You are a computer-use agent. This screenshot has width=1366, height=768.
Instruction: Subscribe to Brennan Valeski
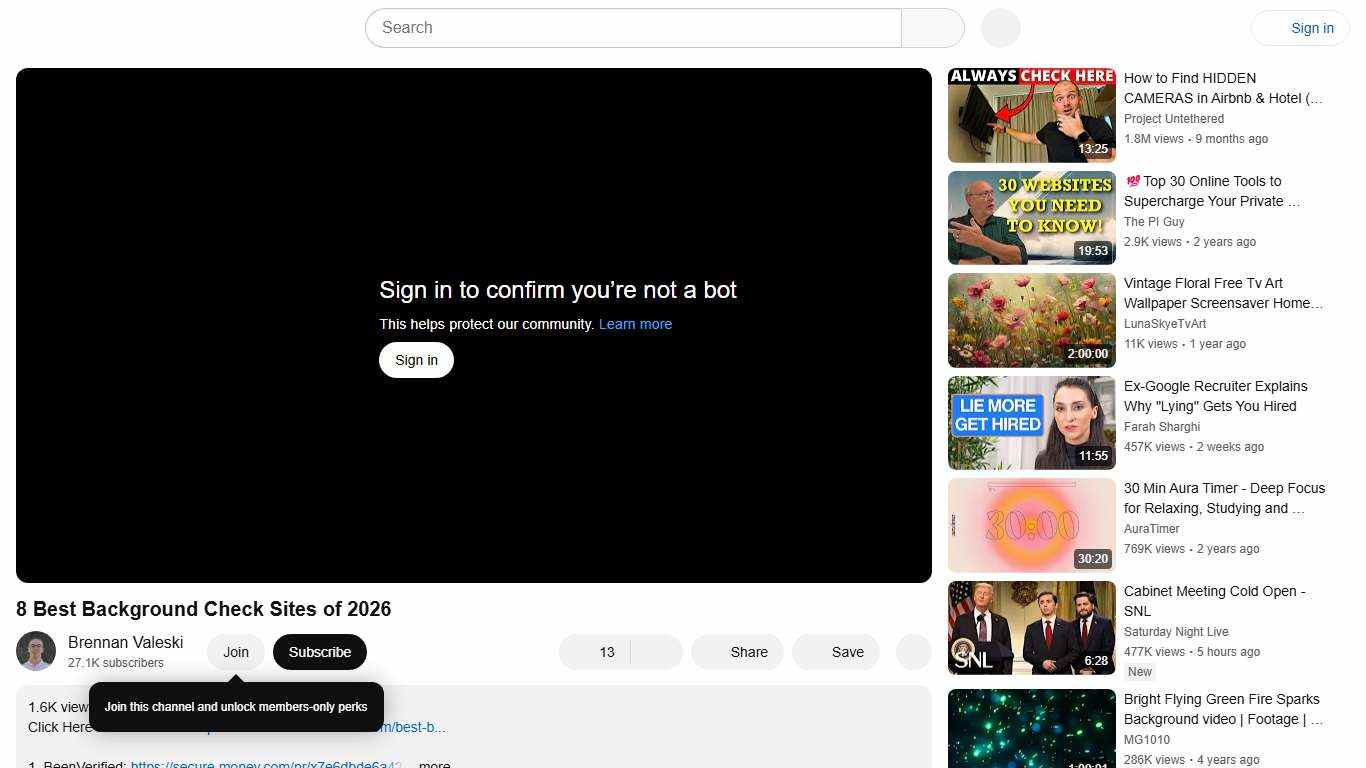pyautogui.click(x=319, y=651)
